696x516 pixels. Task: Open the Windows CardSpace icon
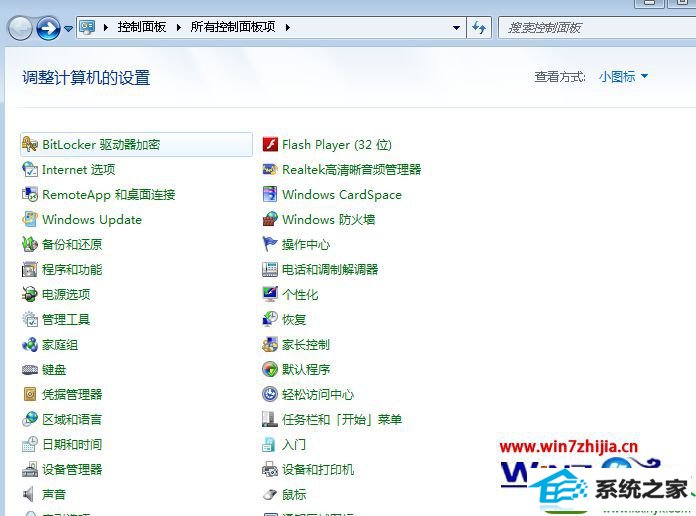270,194
